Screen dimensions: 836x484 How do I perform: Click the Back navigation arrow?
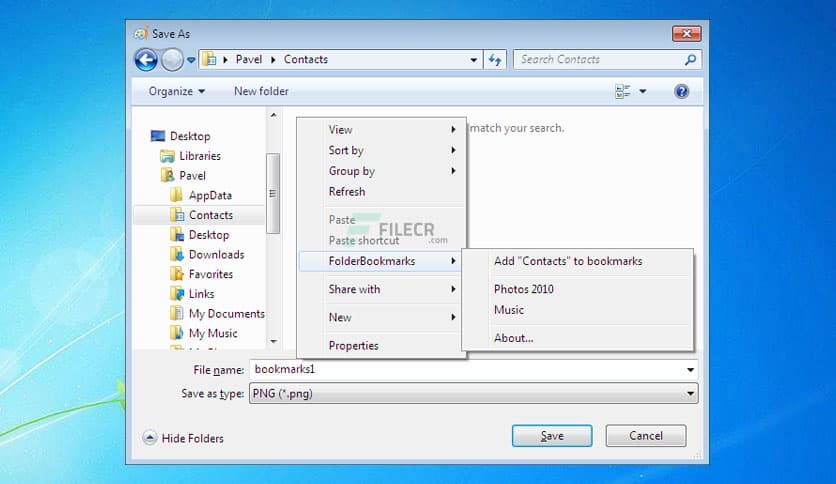click(146, 60)
